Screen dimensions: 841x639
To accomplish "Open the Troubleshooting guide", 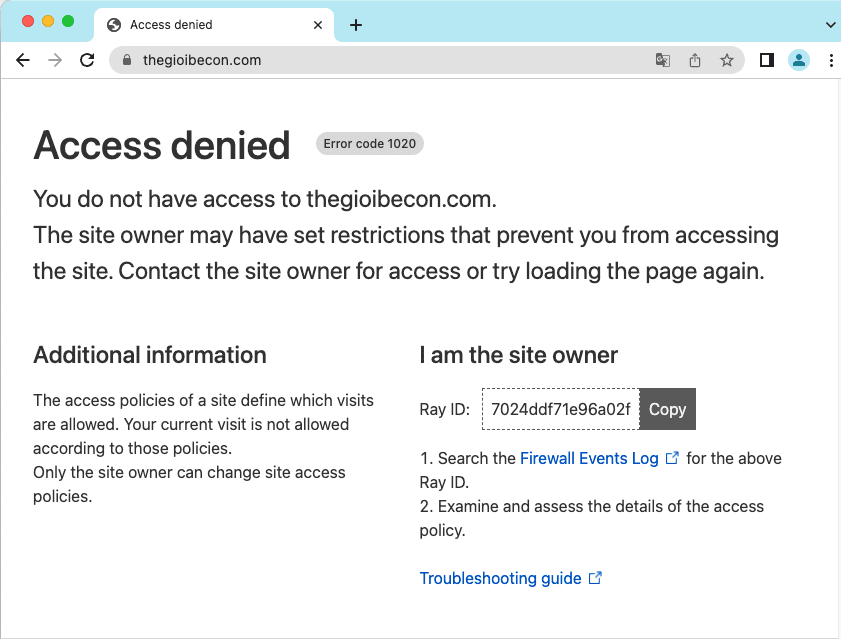I will coord(499,578).
